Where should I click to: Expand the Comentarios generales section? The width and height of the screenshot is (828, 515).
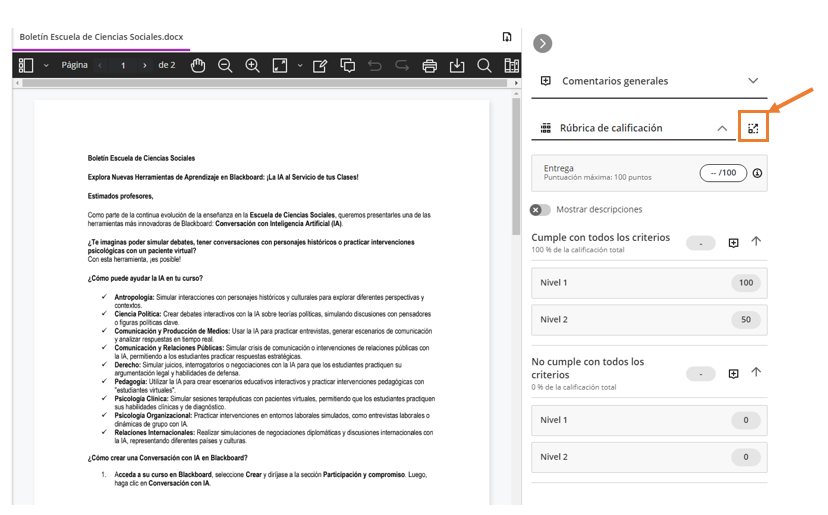tap(753, 81)
